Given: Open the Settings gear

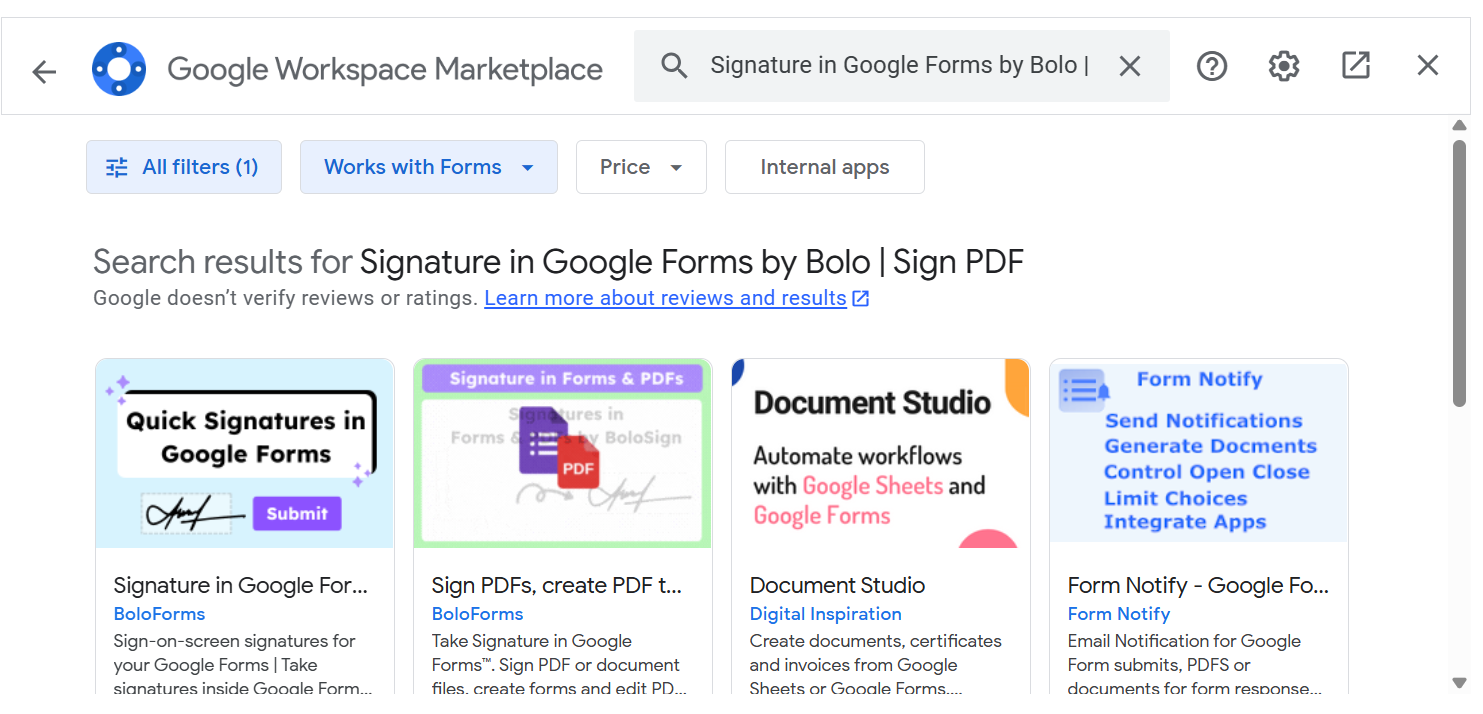Looking at the screenshot, I should pyautogui.click(x=1284, y=66).
